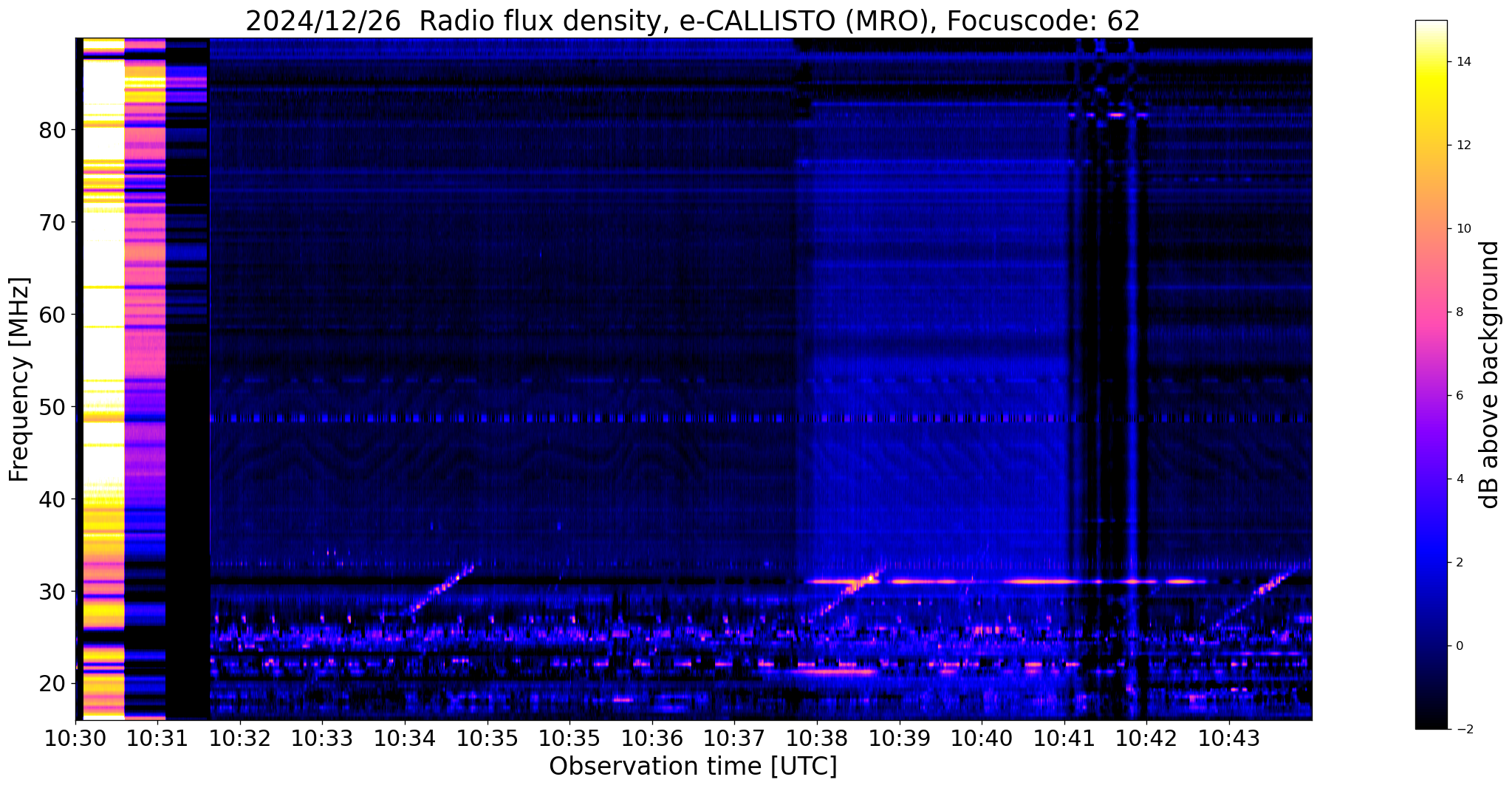
Task: Click the 10:38 time tick label
Action: (817, 739)
